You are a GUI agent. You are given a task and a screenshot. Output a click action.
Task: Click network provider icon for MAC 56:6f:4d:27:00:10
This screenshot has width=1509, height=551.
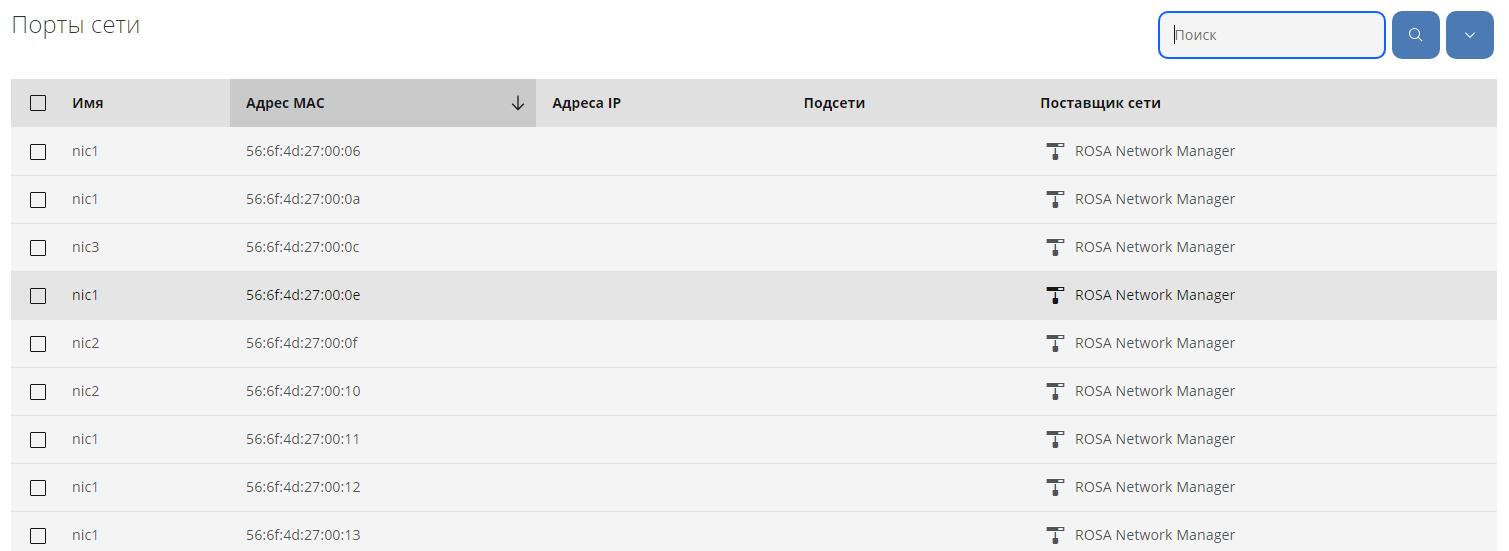click(1055, 391)
